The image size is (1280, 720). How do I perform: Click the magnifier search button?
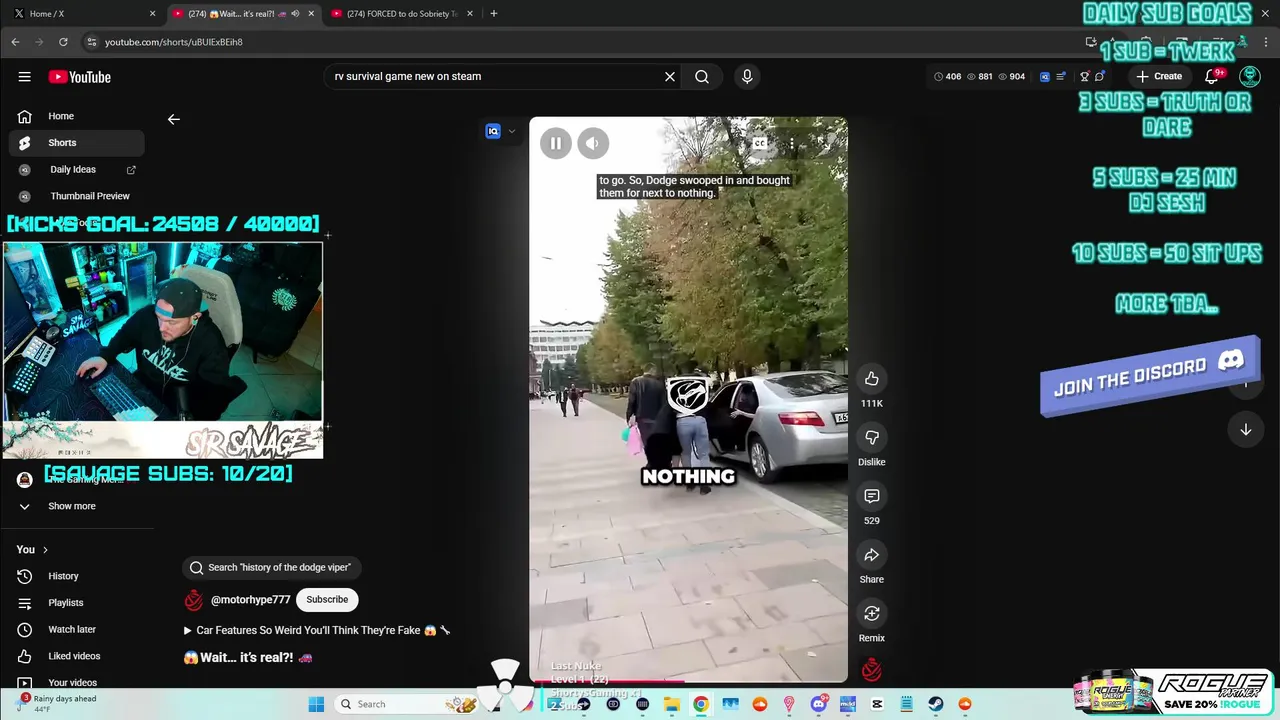pyautogui.click(x=702, y=76)
